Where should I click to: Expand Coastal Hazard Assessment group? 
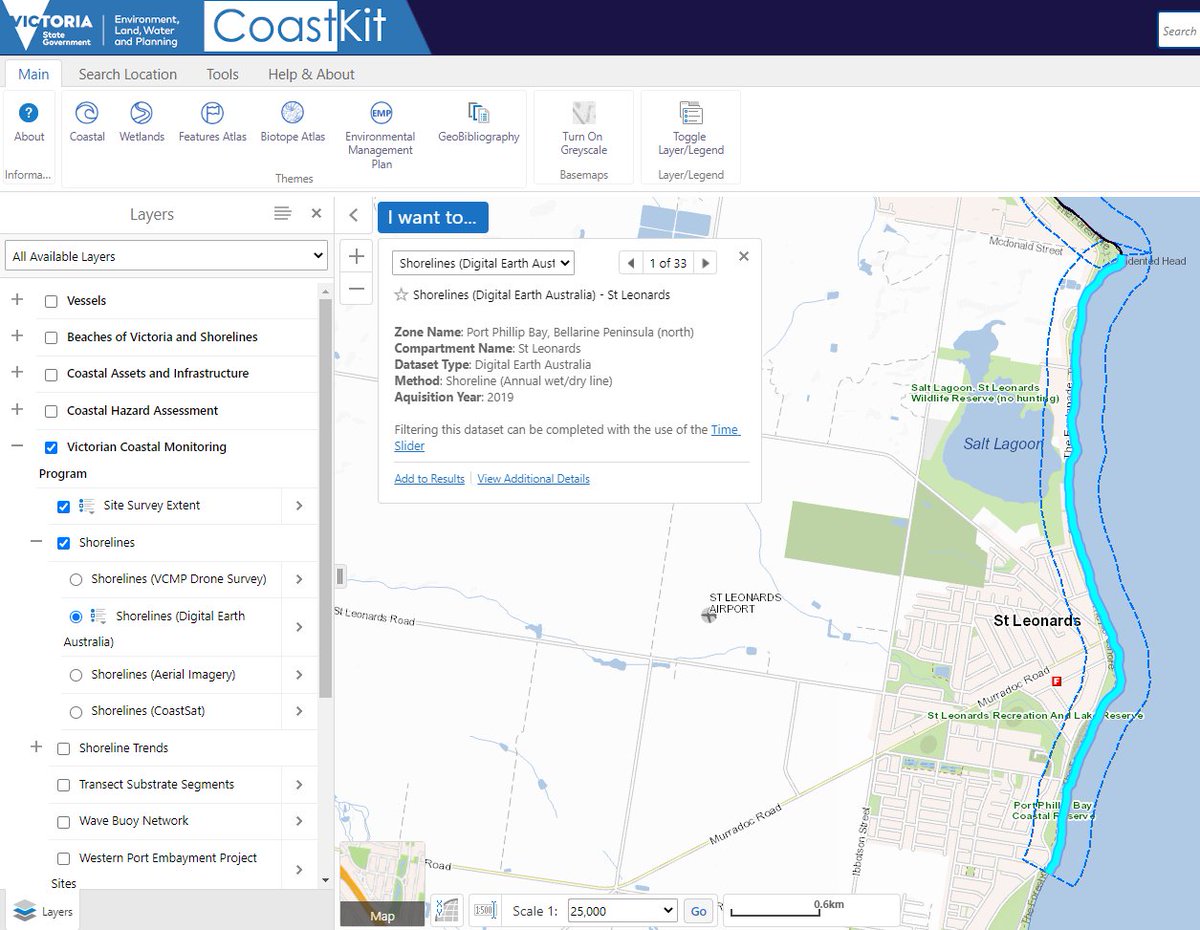pos(17,409)
